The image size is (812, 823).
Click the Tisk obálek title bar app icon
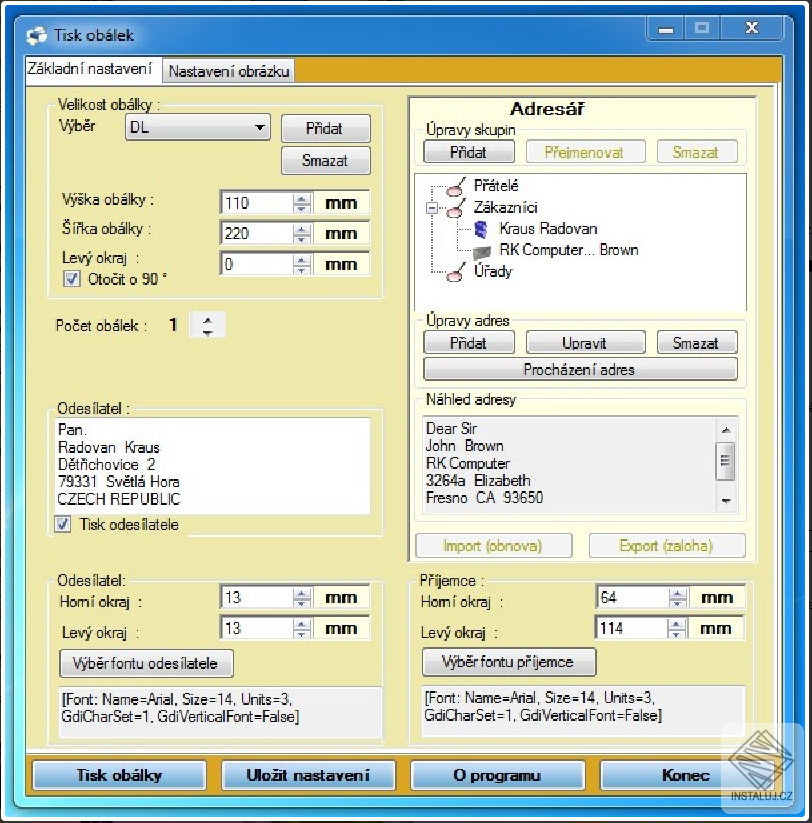[x=37, y=36]
